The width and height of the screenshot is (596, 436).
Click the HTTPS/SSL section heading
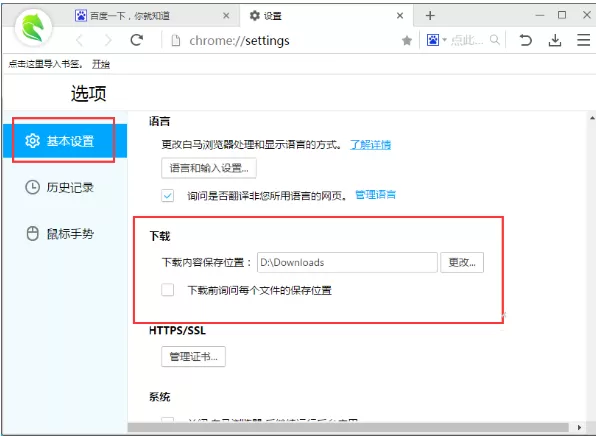click(177, 330)
